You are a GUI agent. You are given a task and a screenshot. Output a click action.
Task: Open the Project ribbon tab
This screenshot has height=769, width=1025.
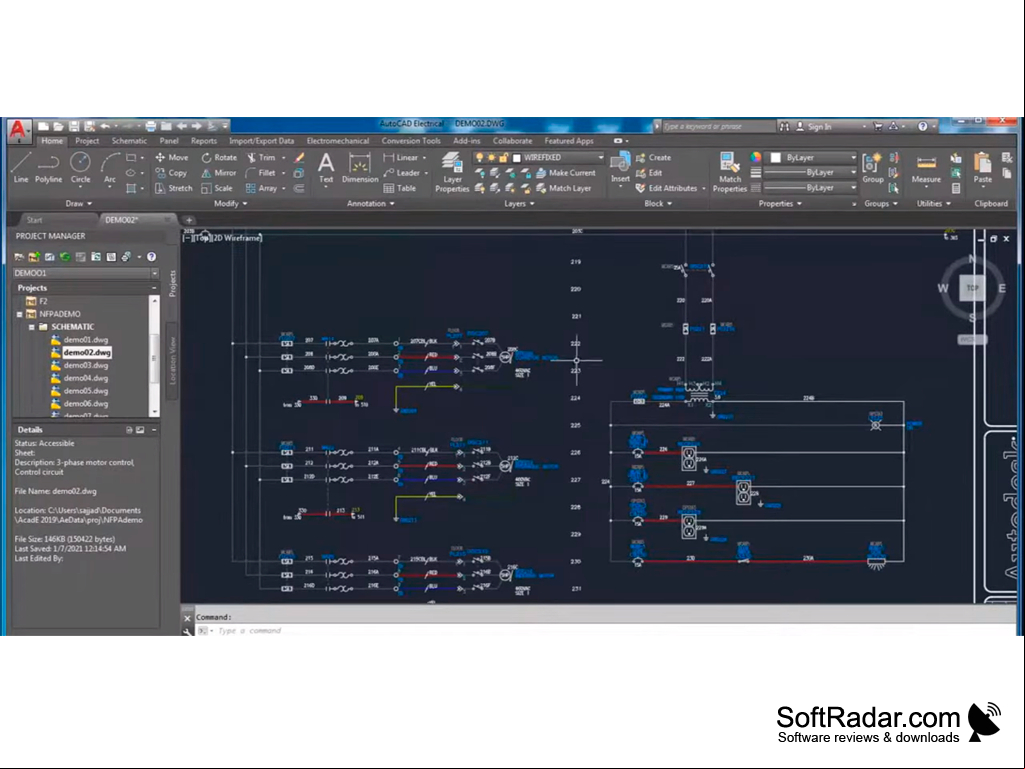(87, 141)
